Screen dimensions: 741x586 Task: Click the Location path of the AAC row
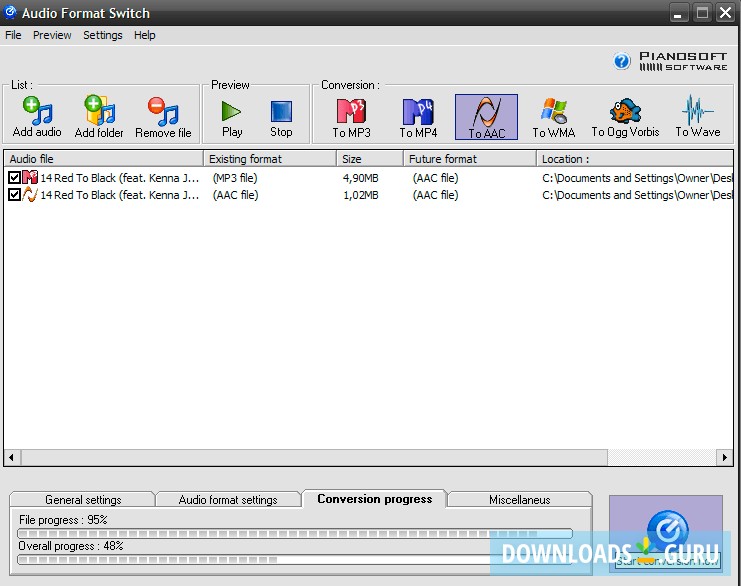tap(637, 195)
